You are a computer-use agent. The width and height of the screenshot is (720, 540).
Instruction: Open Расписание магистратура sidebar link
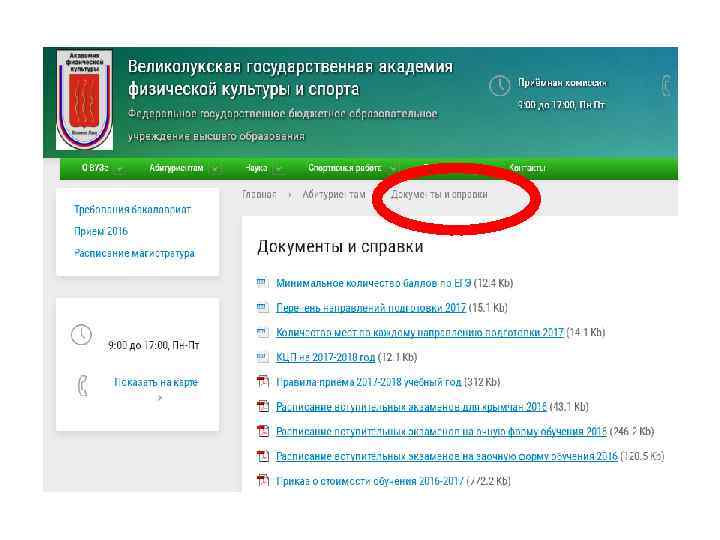coord(134,253)
